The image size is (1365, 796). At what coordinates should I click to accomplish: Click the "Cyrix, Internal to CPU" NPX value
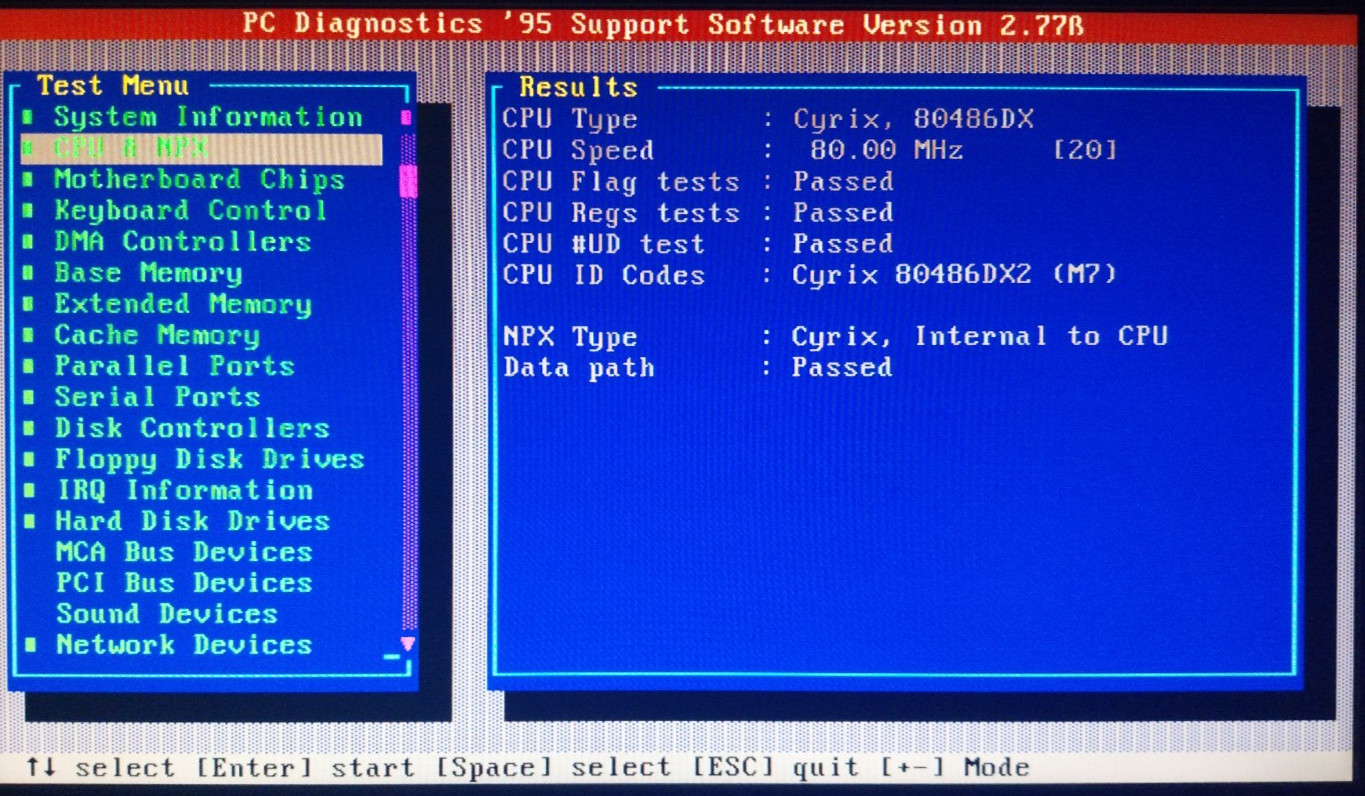coord(980,337)
